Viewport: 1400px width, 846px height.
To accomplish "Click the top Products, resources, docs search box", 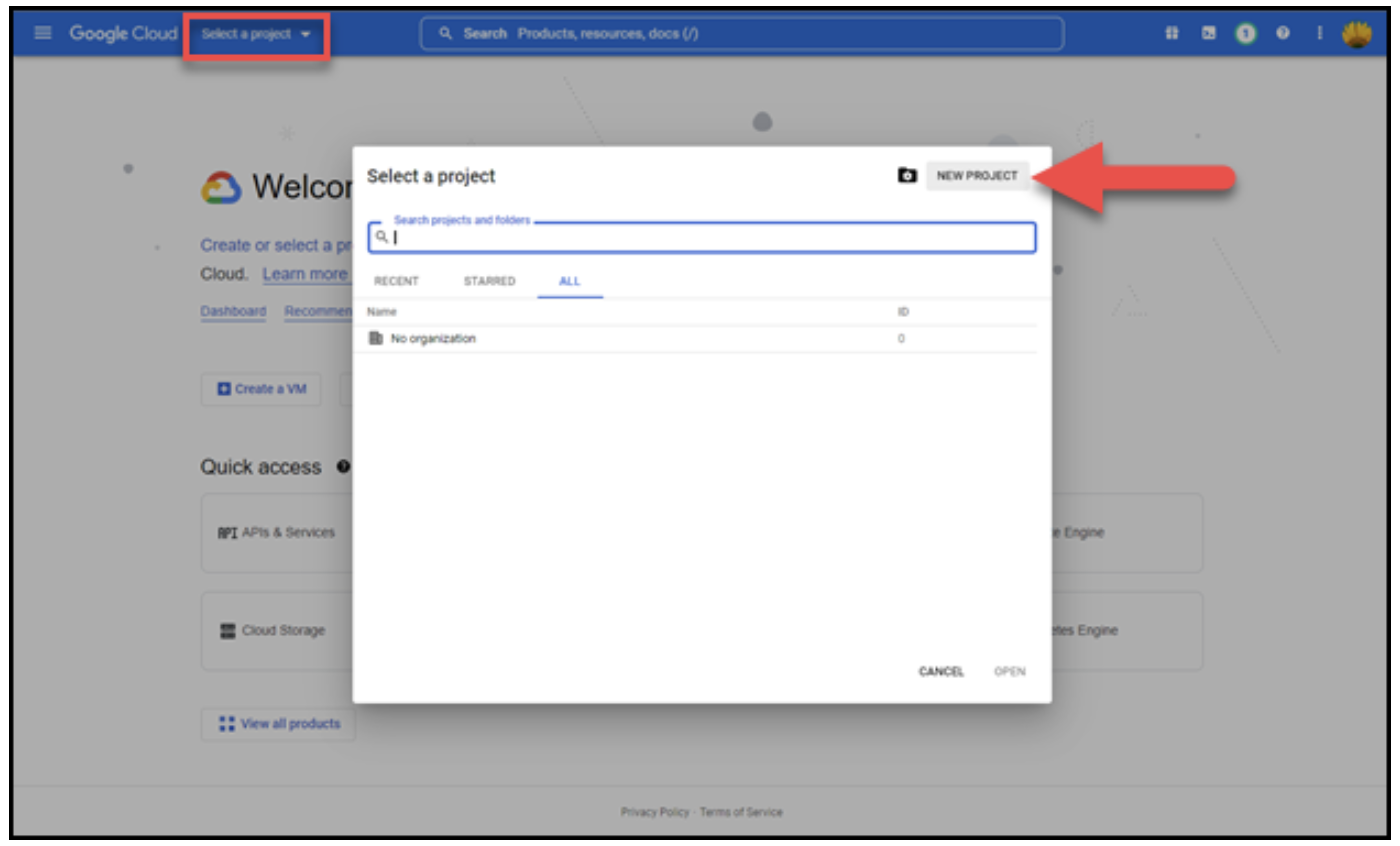I will [x=742, y=34].
